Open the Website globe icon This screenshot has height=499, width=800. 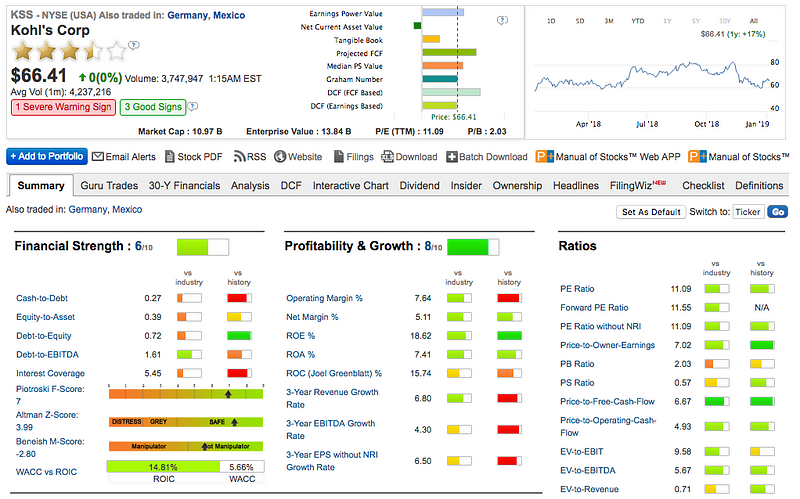(x=280, y=157)
